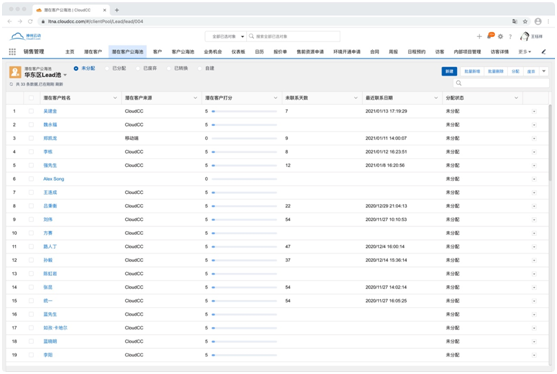557x374 pixels.
Task: Bookmark the page with the star icon
Action: click(525, 21)
